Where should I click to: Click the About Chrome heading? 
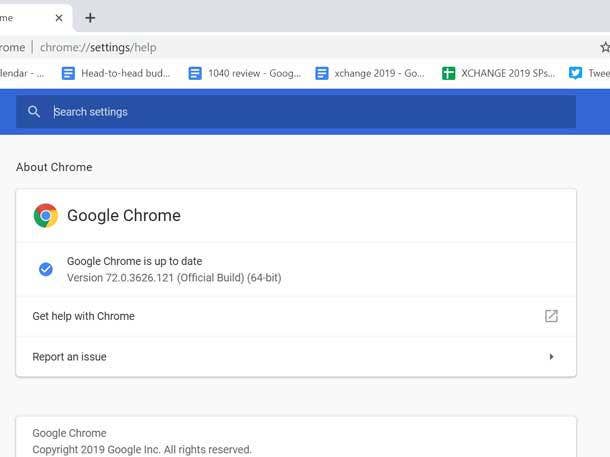54,167
